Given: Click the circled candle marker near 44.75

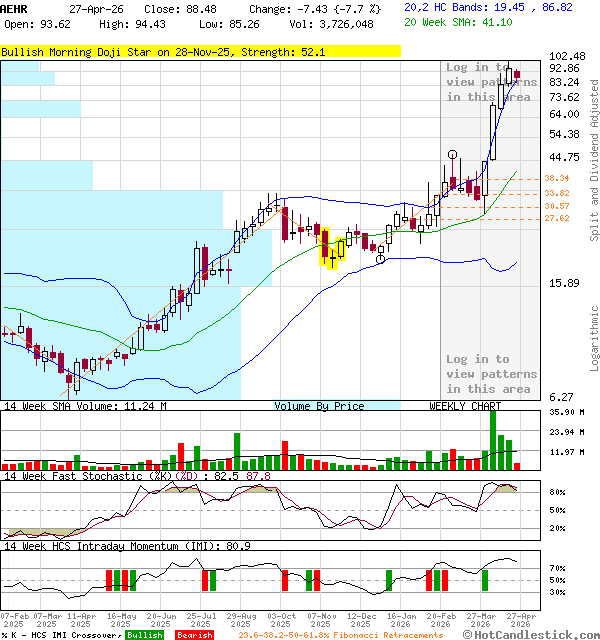Looking at the screenshot, I should [x=453, y=155].
